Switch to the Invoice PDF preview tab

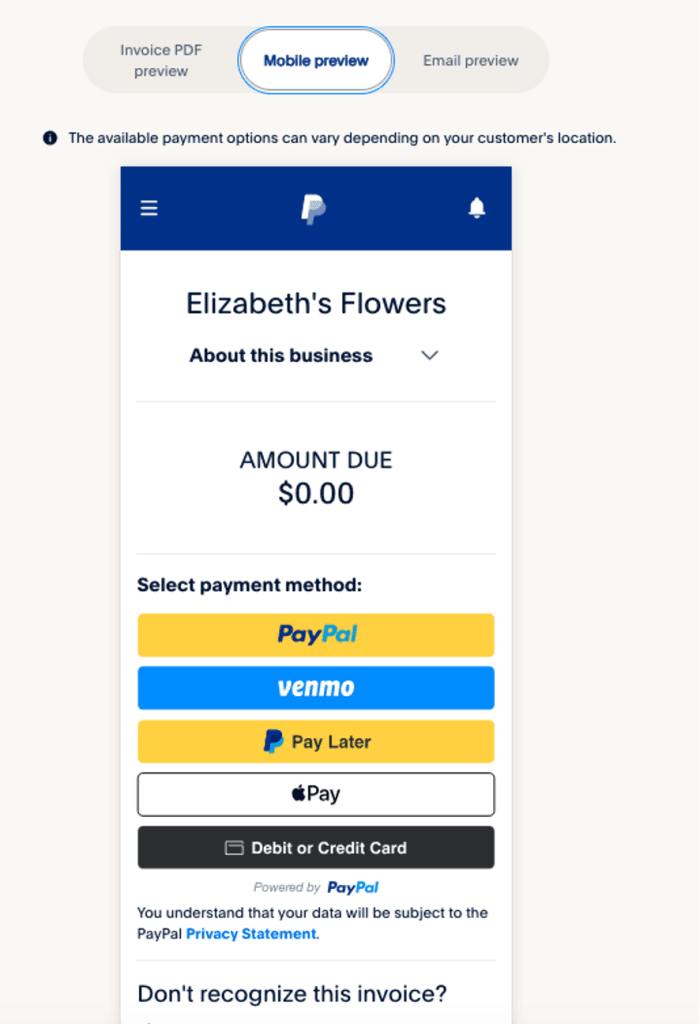(161, 60)
